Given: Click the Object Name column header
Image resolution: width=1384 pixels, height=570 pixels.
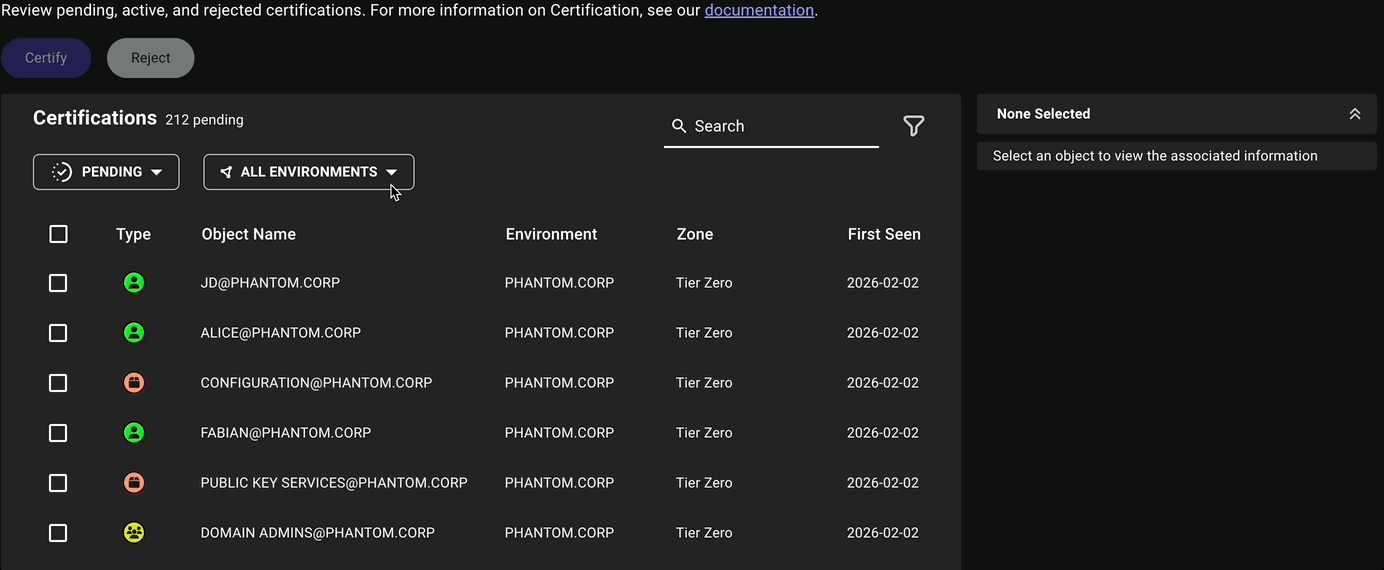Looking at the screenshot, I should (249, 234).
